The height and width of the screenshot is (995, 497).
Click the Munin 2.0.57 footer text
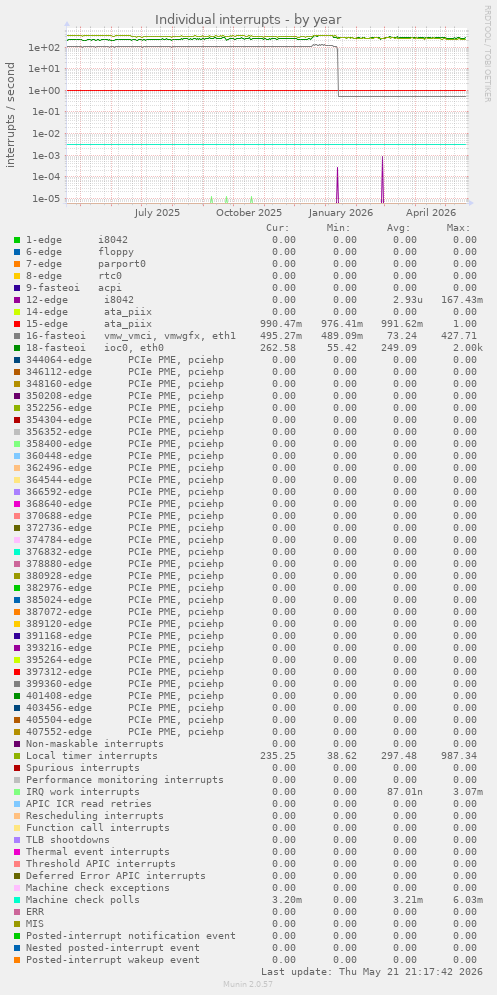point(248,984)
